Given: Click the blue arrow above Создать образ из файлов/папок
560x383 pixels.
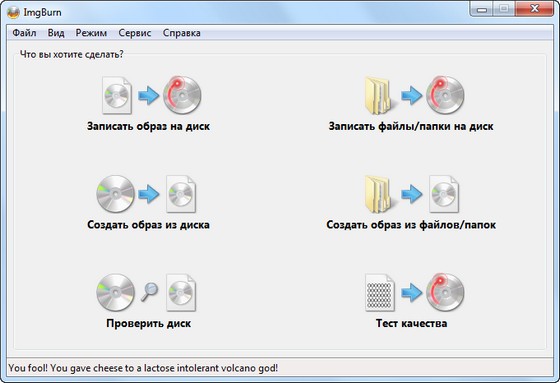Looking at the screenshot, I should (411, 194).
